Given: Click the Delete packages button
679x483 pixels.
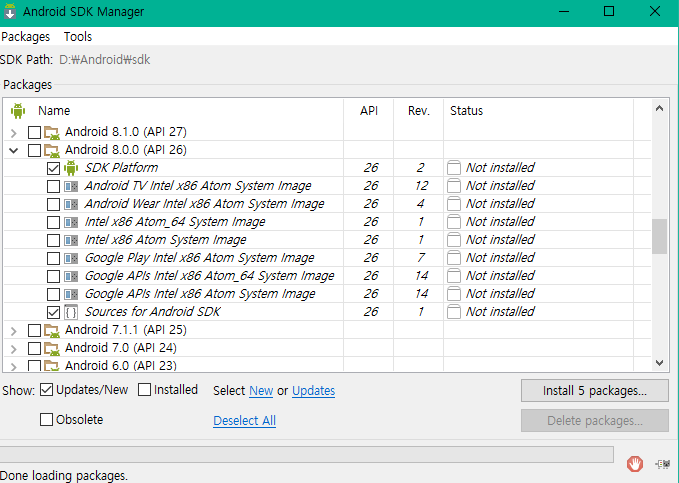Looking at the screenshot, I should click(x=595, y=421).
